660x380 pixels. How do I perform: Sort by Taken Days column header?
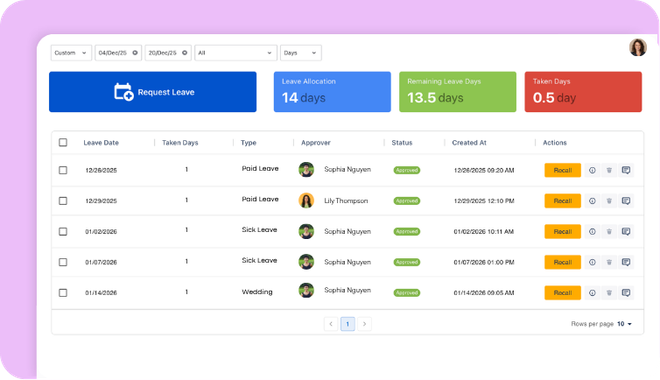(180, 143)
